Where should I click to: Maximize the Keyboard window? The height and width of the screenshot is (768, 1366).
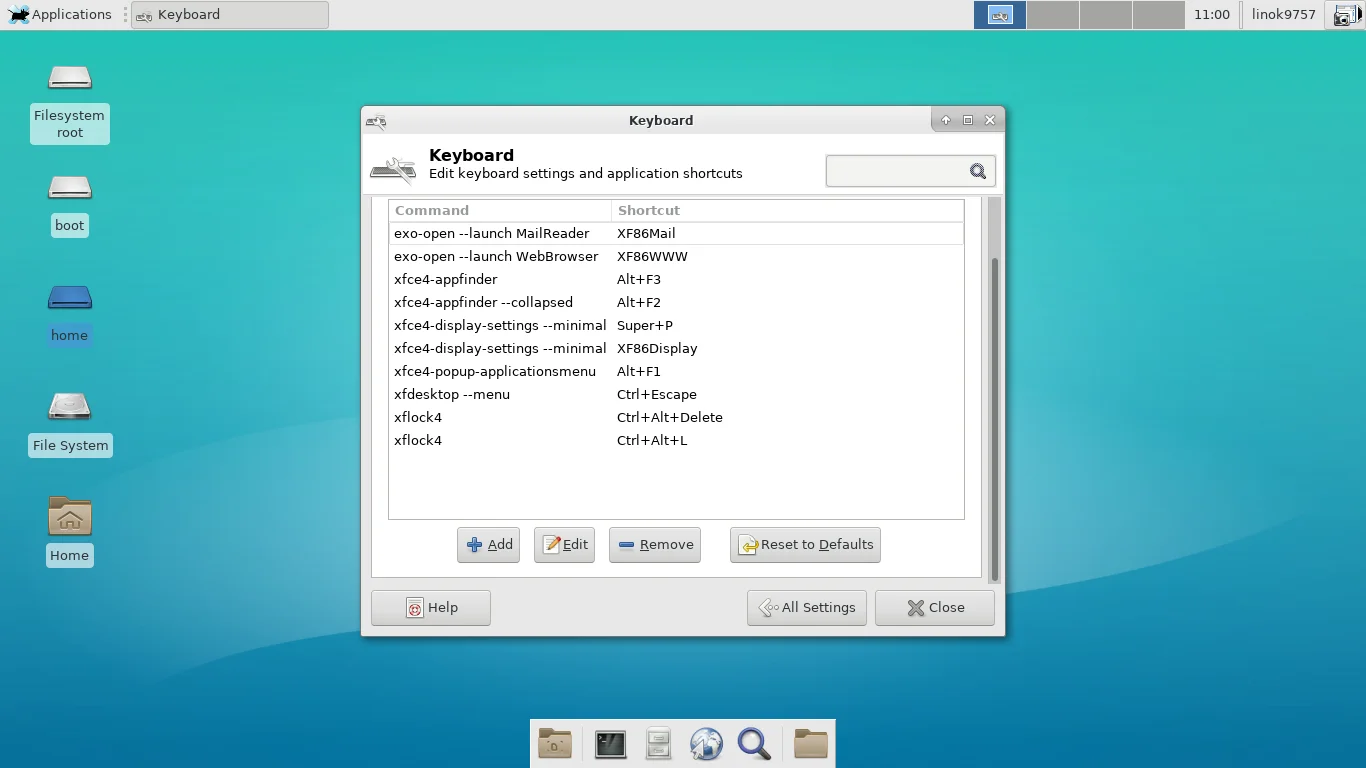[968, 120]
